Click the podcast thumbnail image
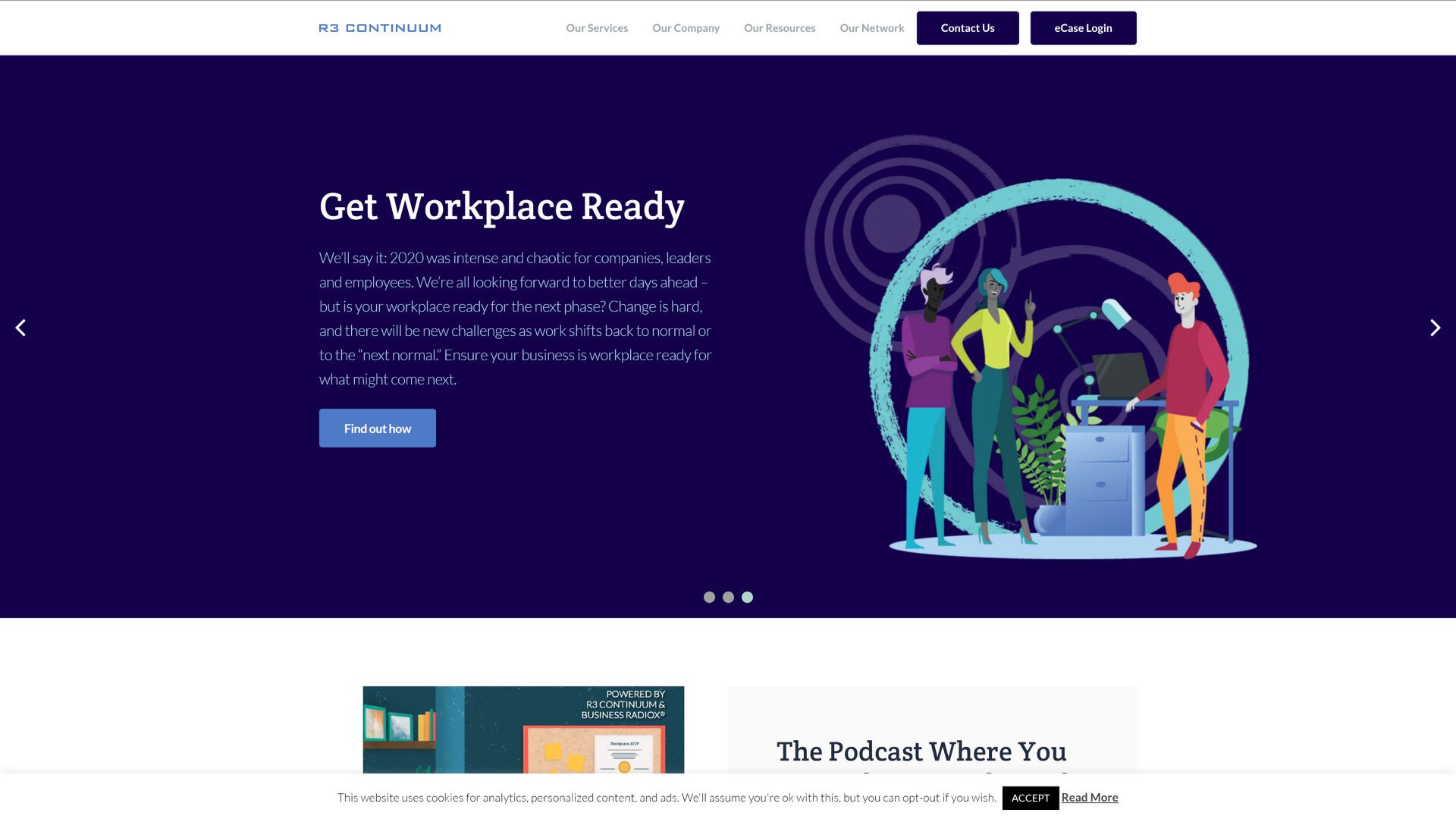 [x=523, y=729]
